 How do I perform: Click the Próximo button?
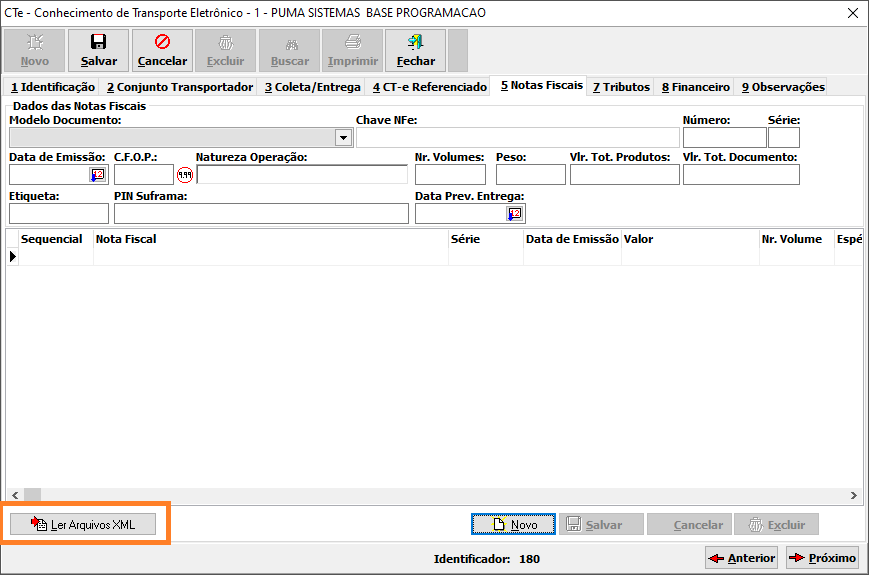822,558
